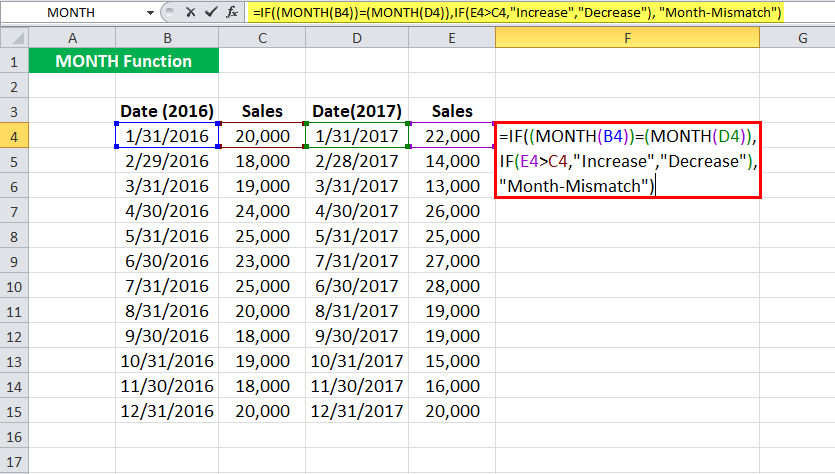This screenshot has width=835, height=474.
Task: Click the Select All corner triangle
Action: tap(14, 38)
